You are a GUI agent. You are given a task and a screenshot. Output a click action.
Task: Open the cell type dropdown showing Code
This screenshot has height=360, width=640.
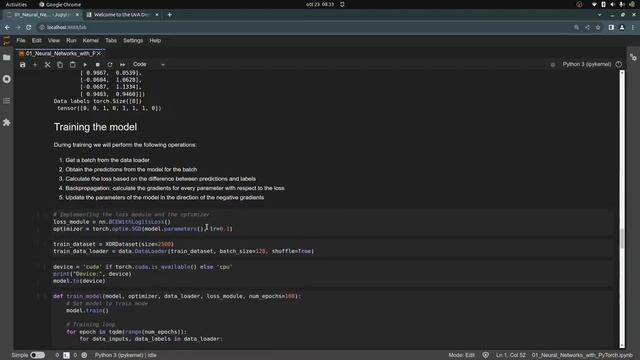tap(149, 64)
